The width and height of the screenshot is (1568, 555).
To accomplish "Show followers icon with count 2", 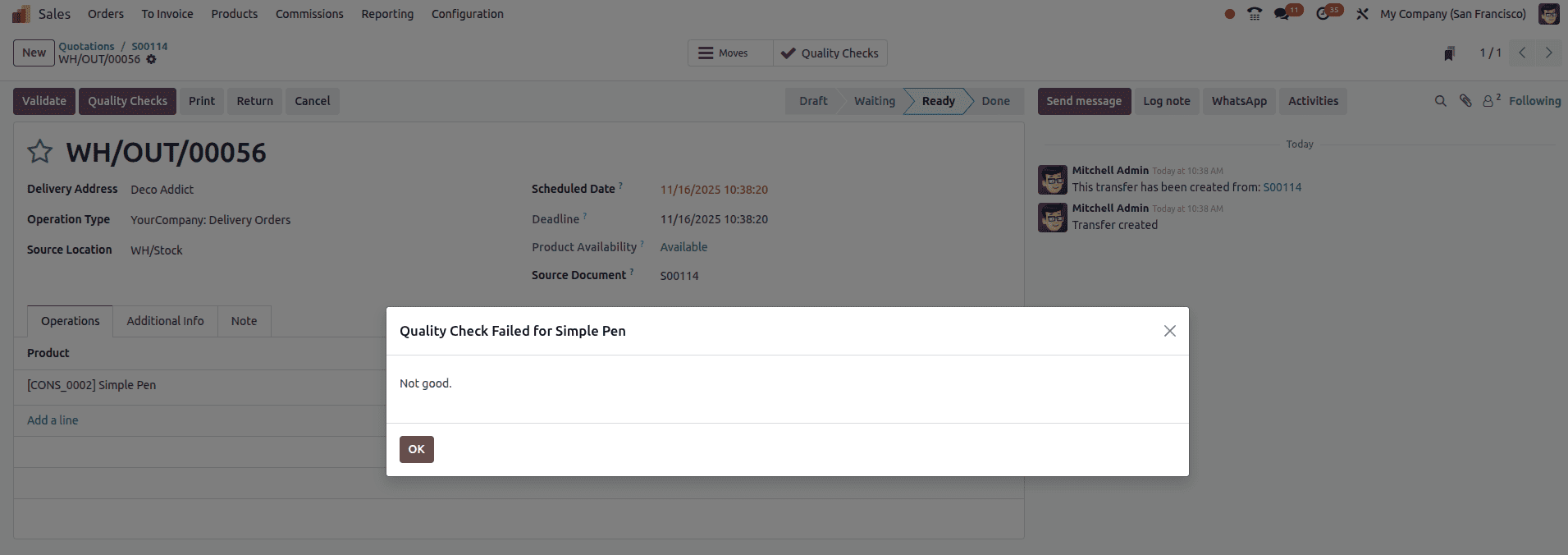I will coord(1491,100).
